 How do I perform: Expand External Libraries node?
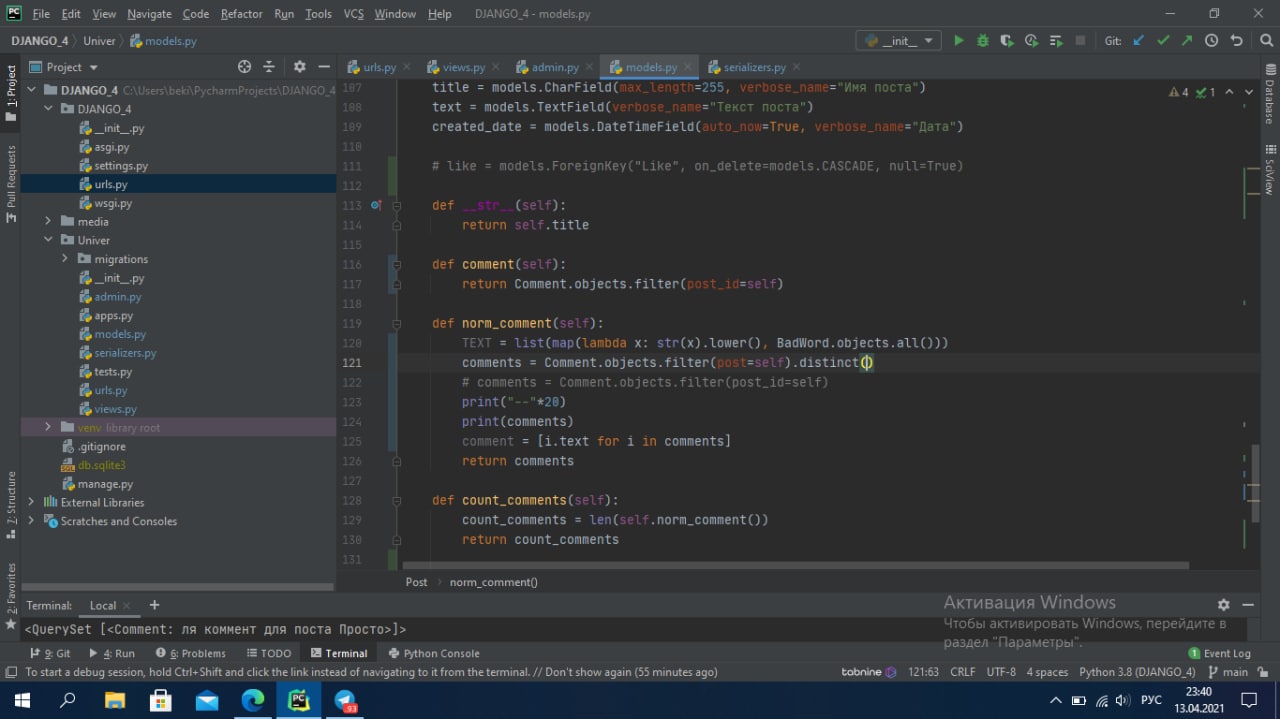(32, 502)
